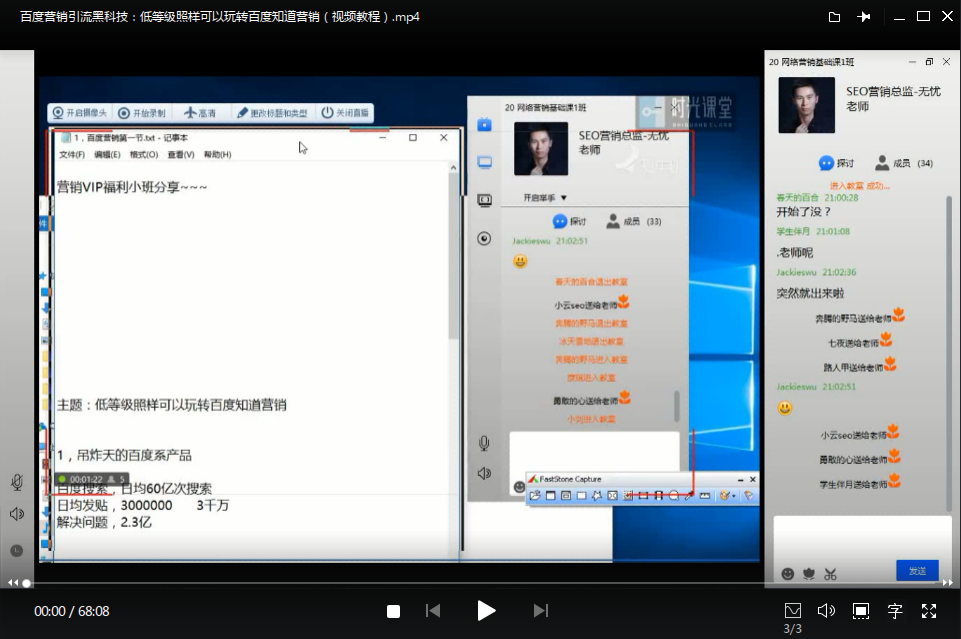The width and height of the screenshot is (961, 639).
Task: Click the smiley emoji icon left of 发送
Action: point(788,573)
